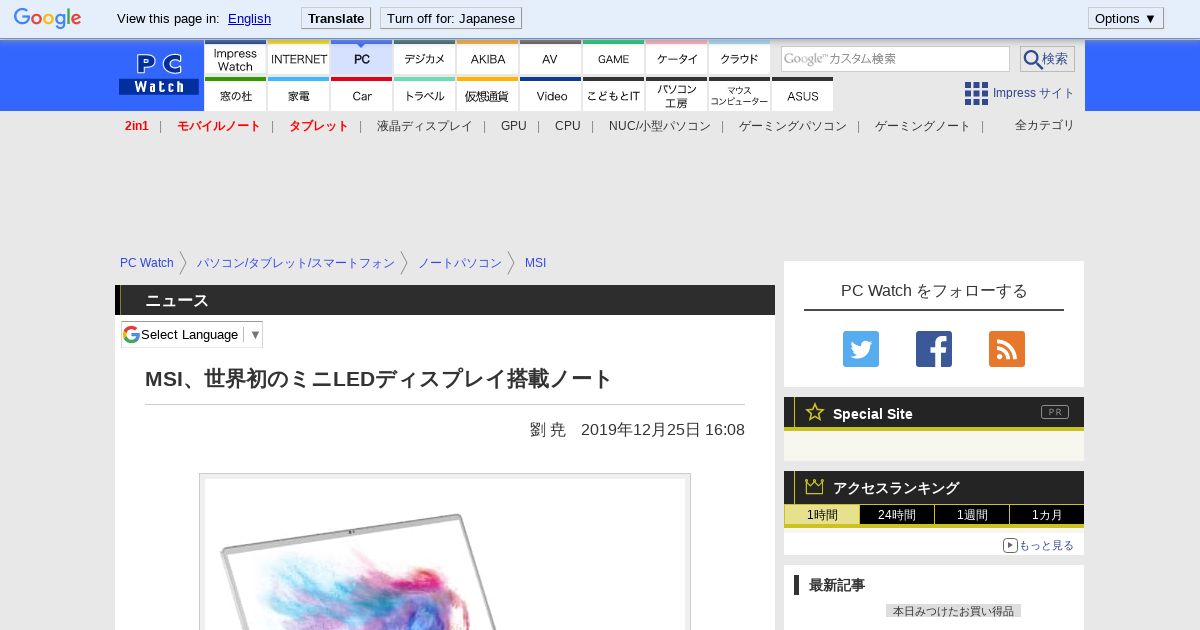Go to the タブレット category
The image size is (1200, 630).
318,126
